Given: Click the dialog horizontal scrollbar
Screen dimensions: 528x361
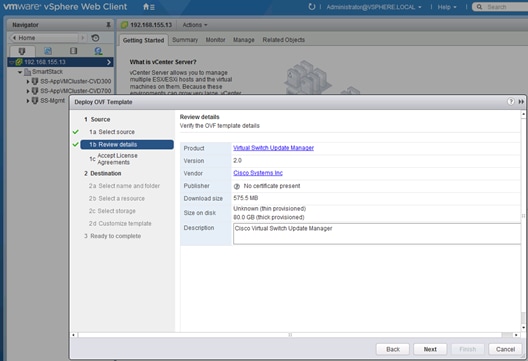Looking at the screenshot, I should pyautogui.click(x=290, y=335).
